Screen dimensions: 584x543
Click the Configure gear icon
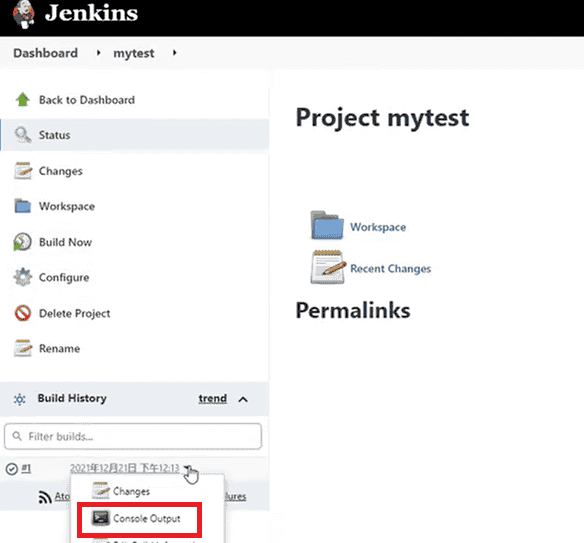tap(23, 277)
